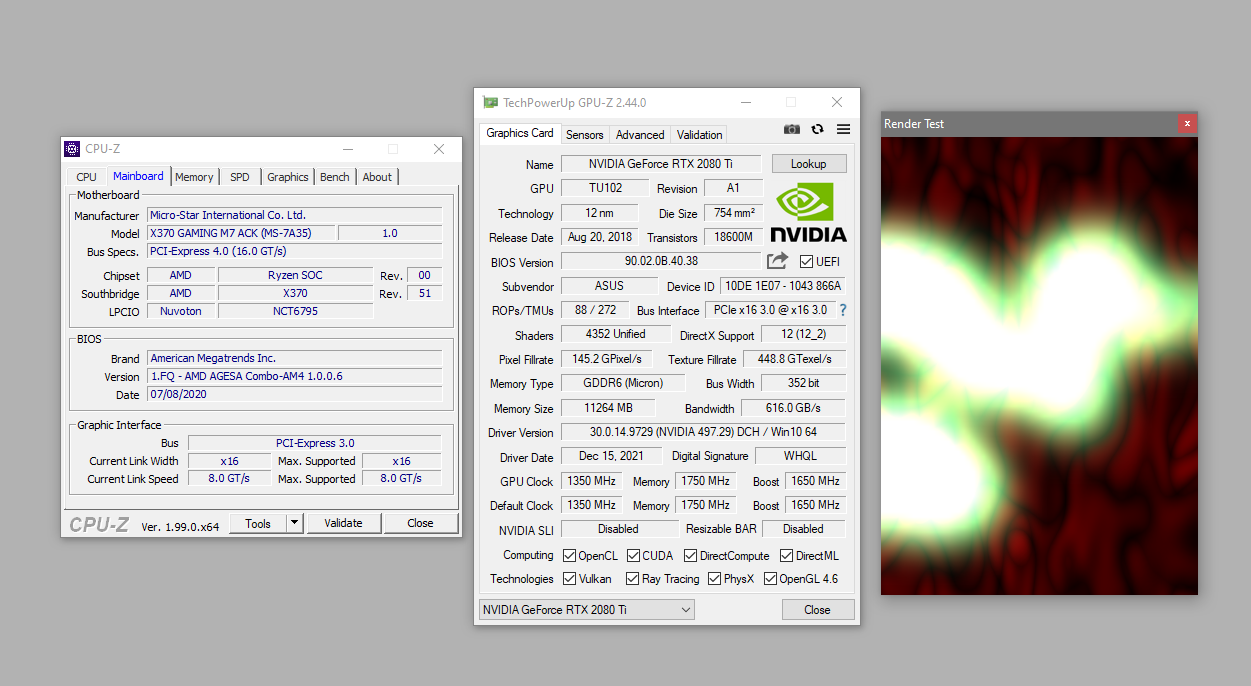This screenshot has width=1251, height=686.
Task: Click the Tools button in CPU-Z
Action: tap(258, 523)
